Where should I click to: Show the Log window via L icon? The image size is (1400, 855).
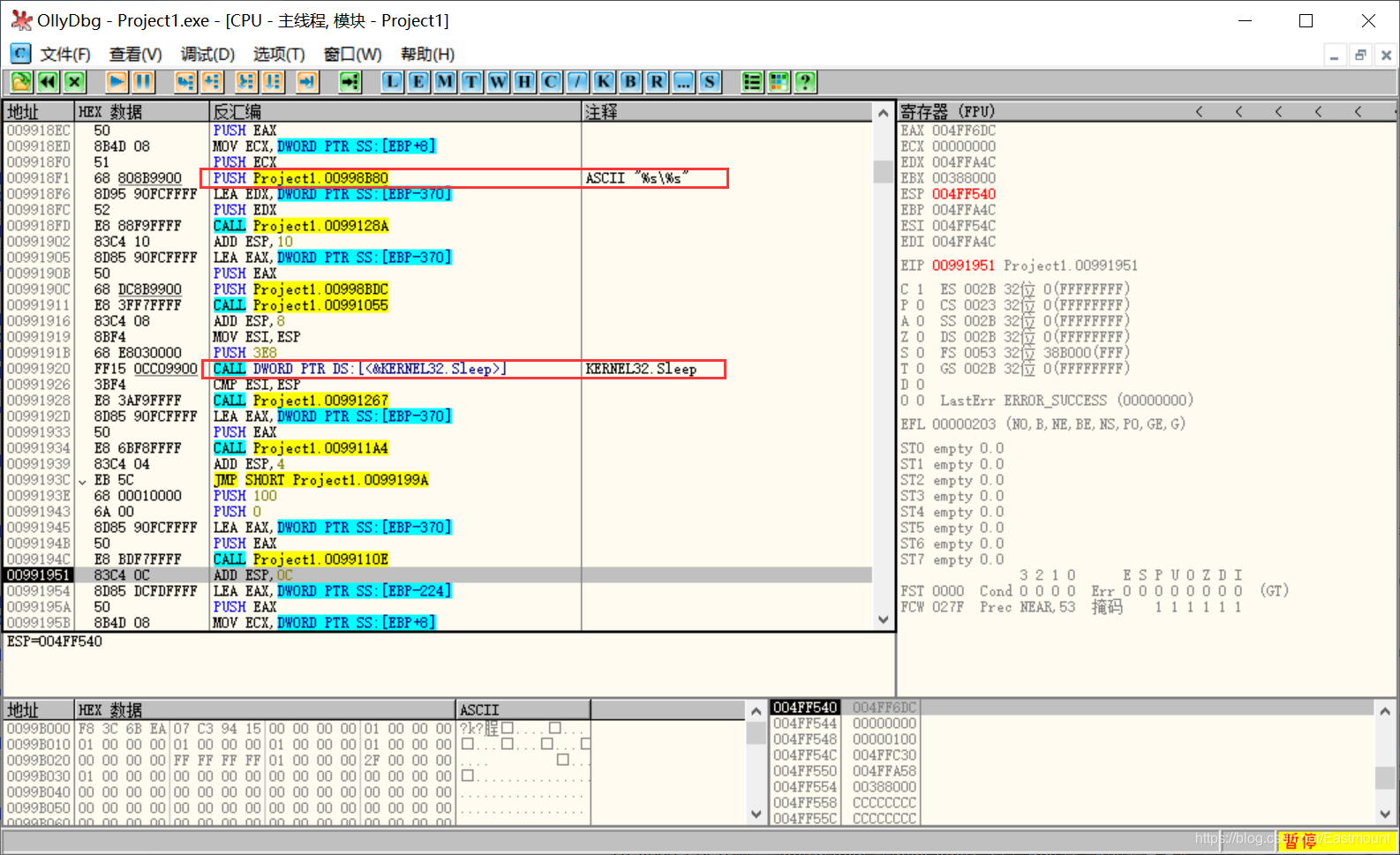coord(392,82)
